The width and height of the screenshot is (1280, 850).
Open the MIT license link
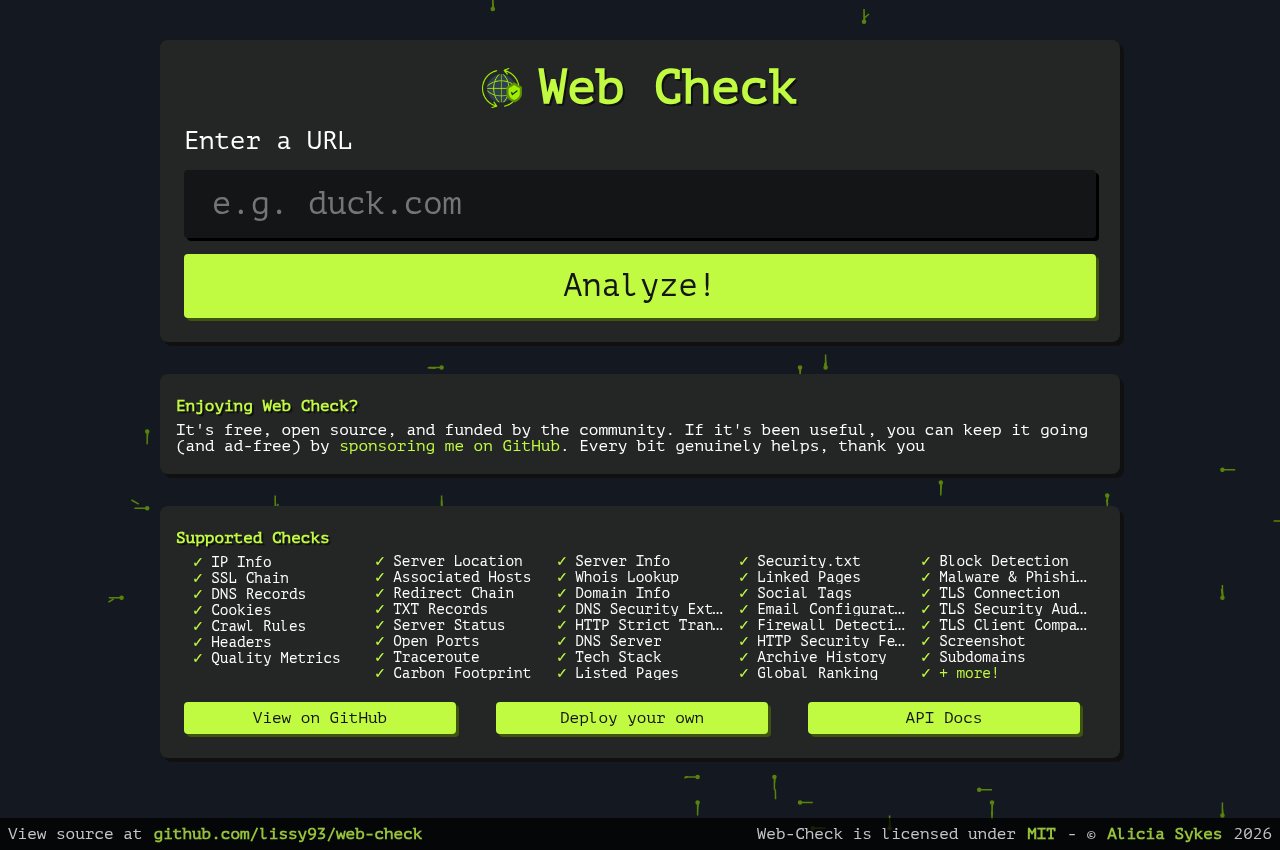(1041, 834)
